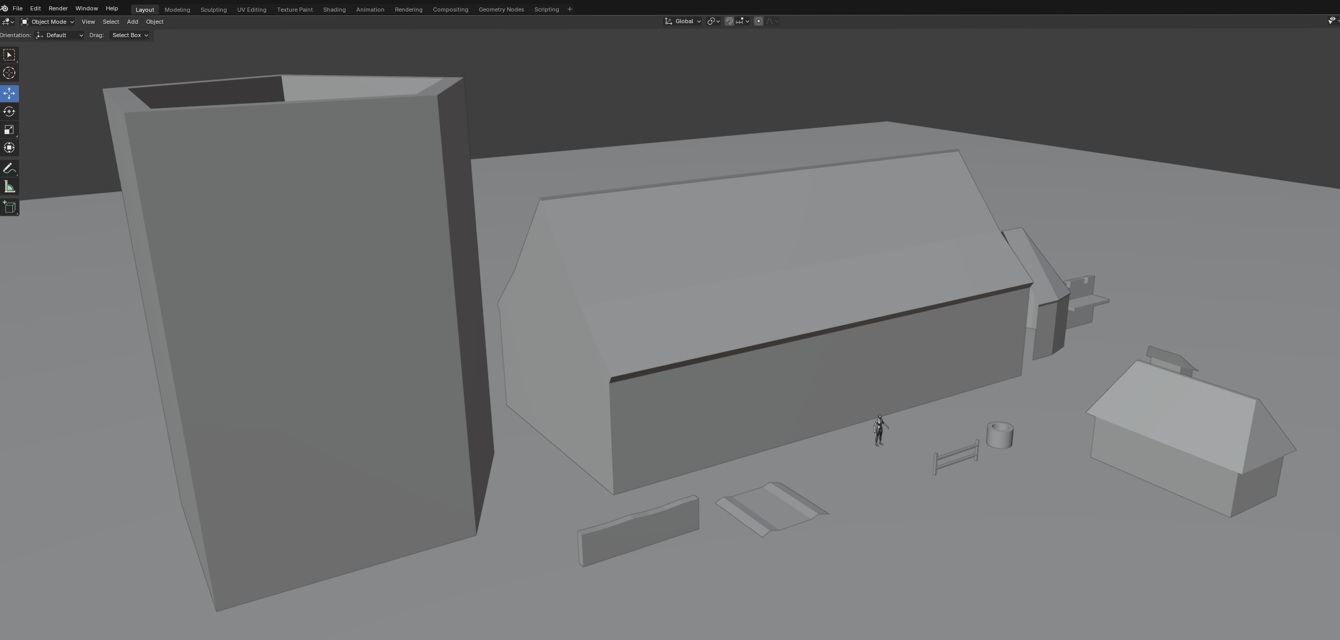Viewport: 1340px width, 640px height.
Task: Choose the Transform tool
Action: (x=9, y=148)
